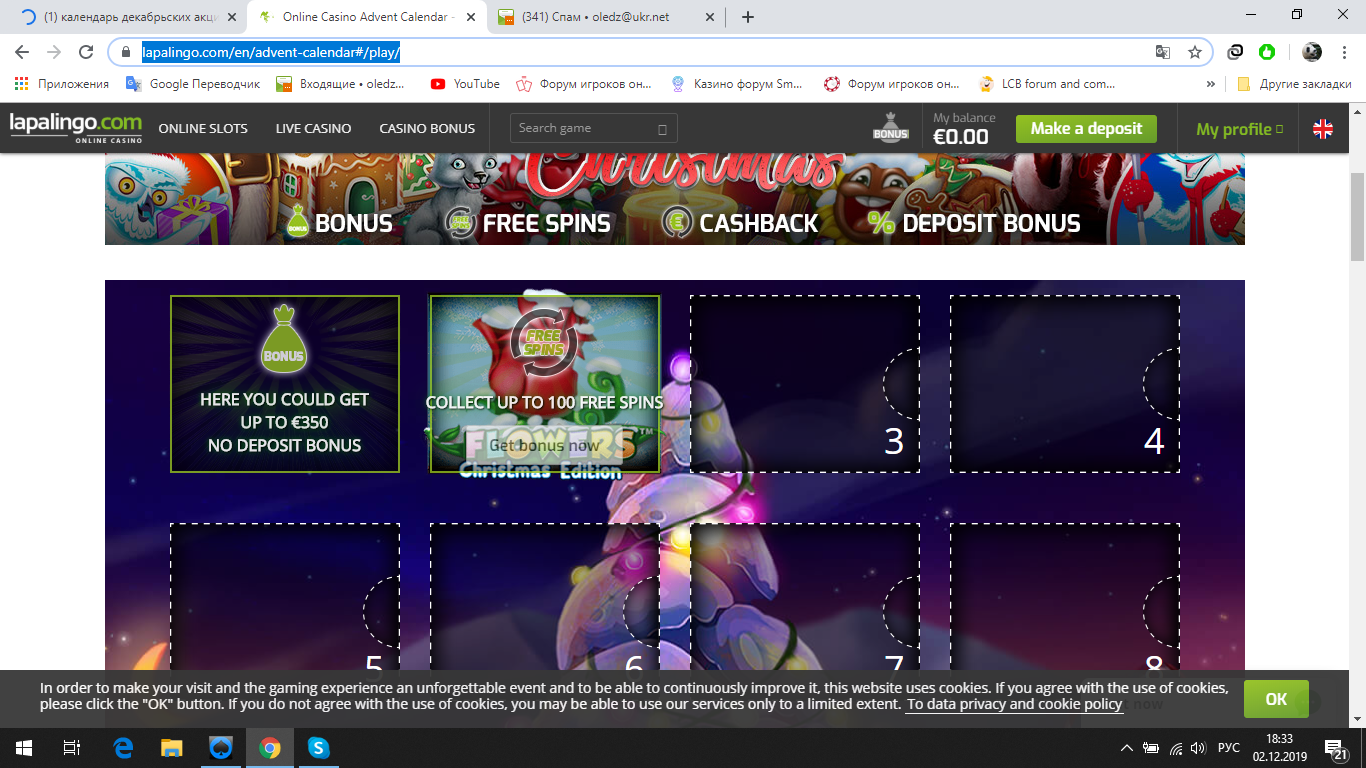Click the browser address bar URL
This screenshot has height=768, width=1366.
pos(271,52)
